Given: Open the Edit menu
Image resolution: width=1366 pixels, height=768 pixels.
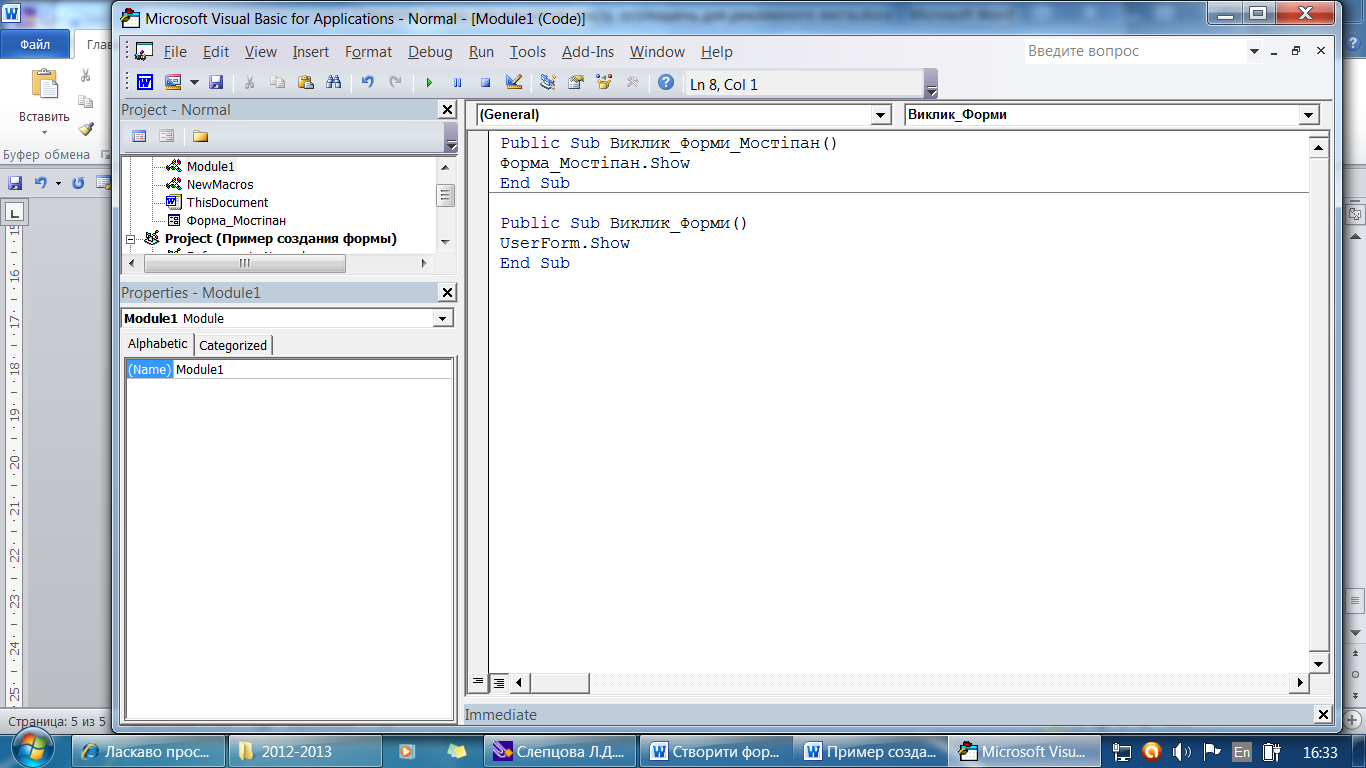Looking at the screenshot, I should [x=216, y=52].
